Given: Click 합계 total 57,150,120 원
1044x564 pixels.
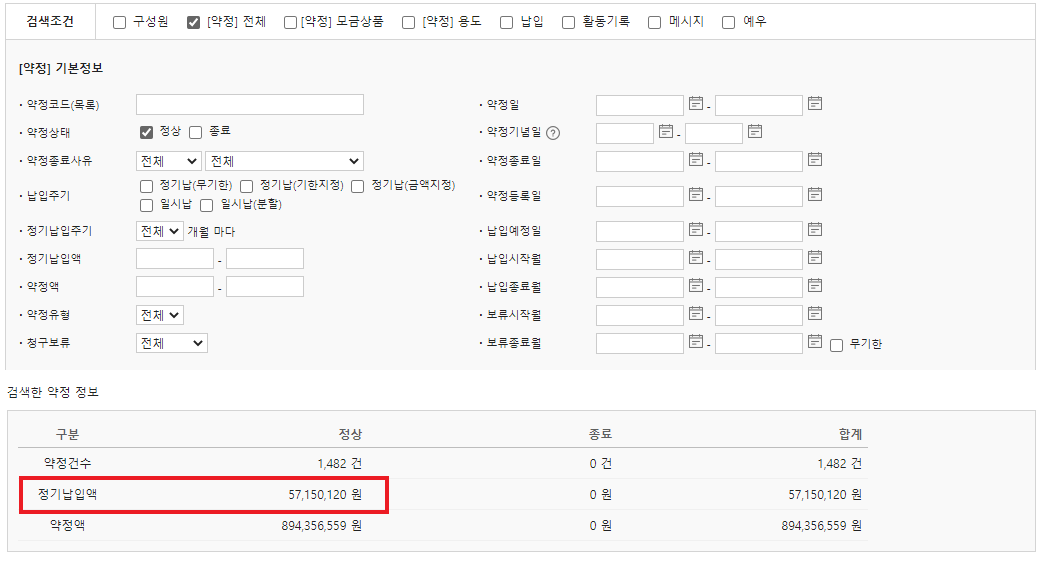Looking at the screenshot, I should pyautogui.click(x=825, y=495).
